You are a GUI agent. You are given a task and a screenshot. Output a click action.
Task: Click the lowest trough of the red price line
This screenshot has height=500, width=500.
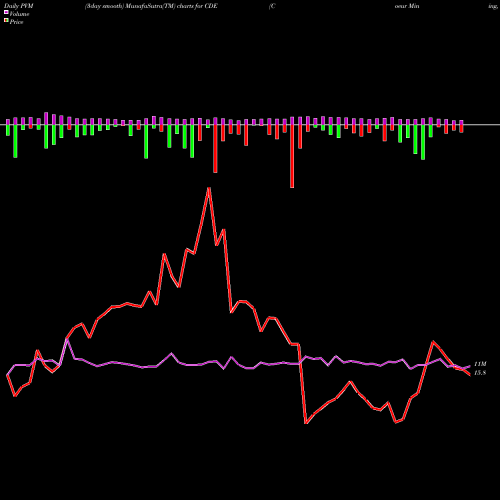[x=306, y=423]
